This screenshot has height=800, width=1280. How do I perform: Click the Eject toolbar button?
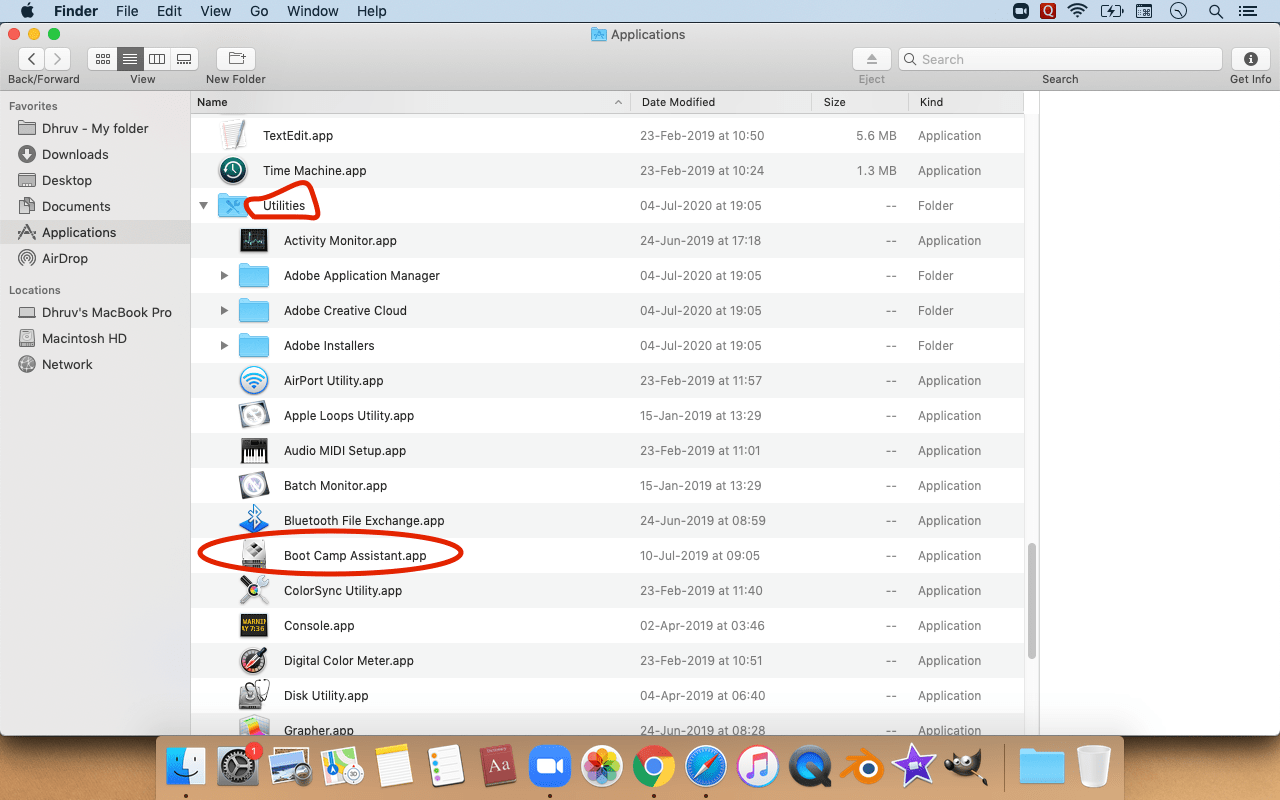coord(872,59)
